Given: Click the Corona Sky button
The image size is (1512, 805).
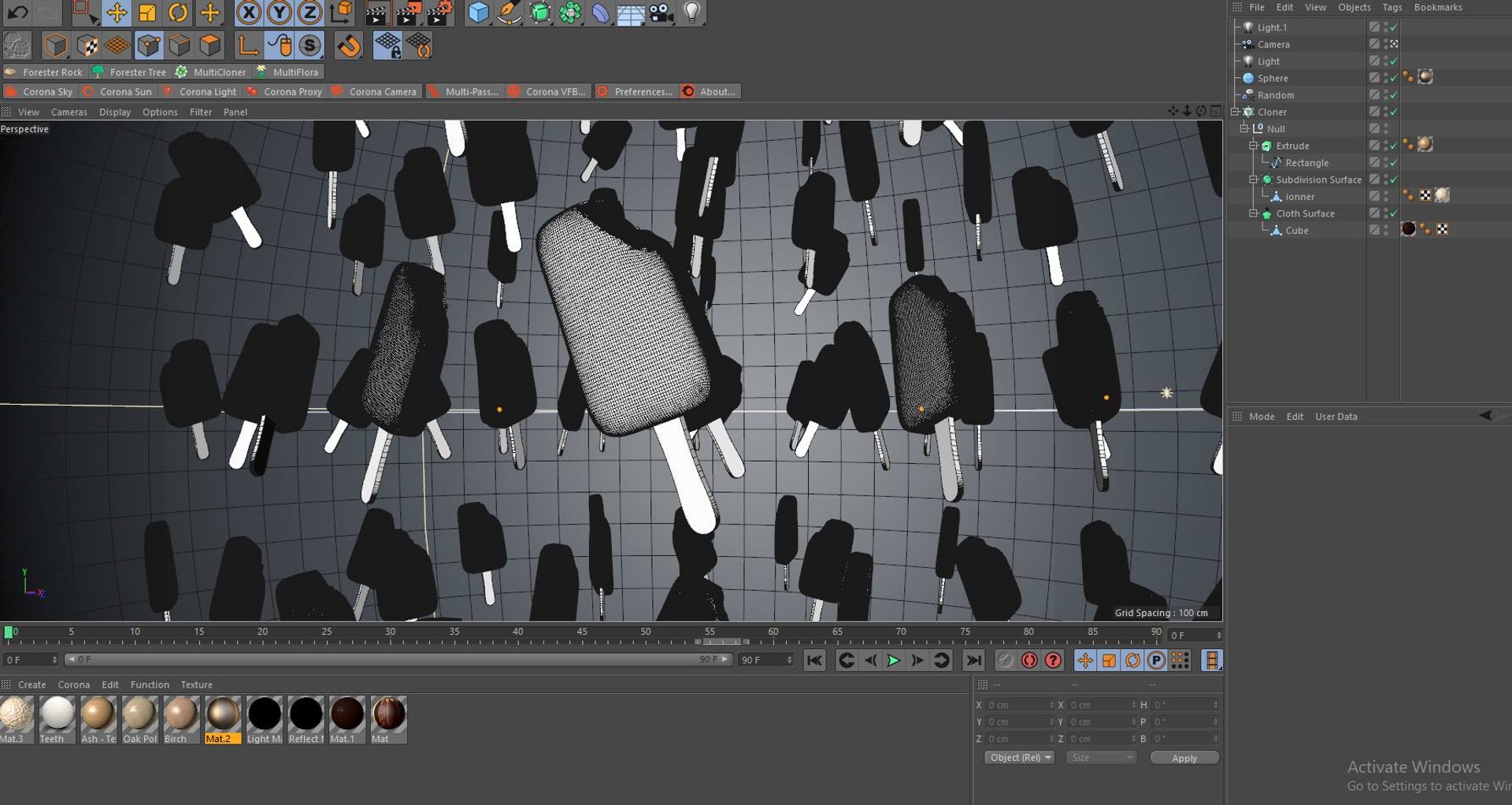Looking at the screenshot, I should pyautogui.click(x=39, y=91).
